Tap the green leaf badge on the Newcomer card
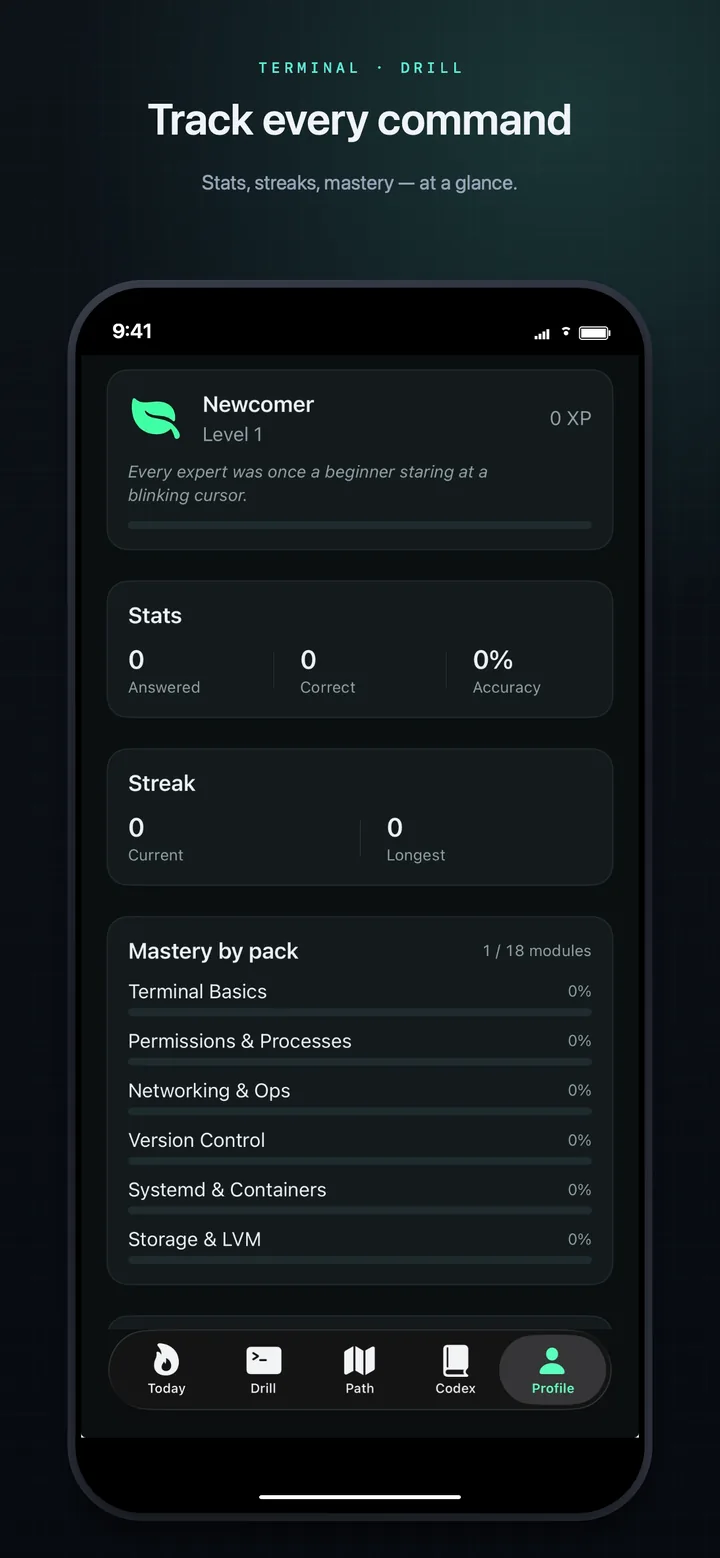The height and width of the screenshot is (1558, 720). coord(155,419)
